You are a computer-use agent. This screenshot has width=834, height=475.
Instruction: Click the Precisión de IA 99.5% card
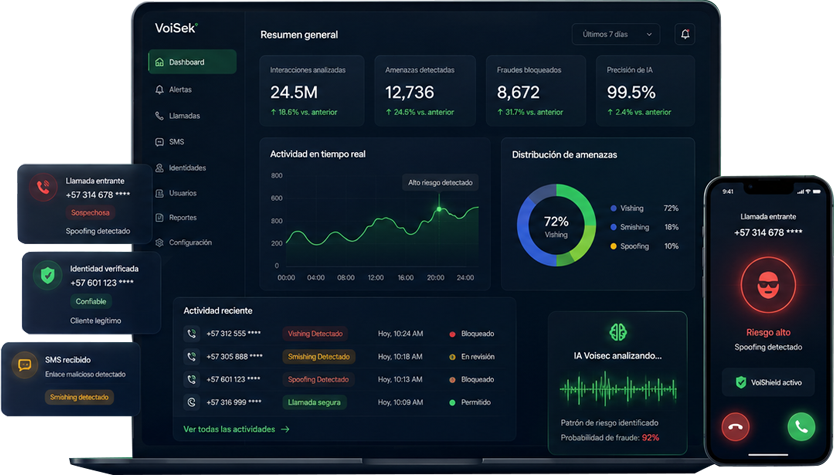point(645,91)
